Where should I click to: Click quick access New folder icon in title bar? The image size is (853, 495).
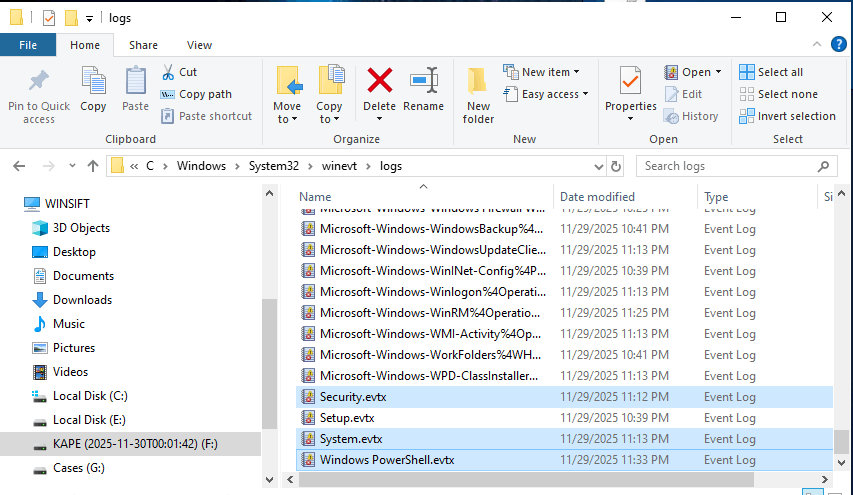pos(71,18)
